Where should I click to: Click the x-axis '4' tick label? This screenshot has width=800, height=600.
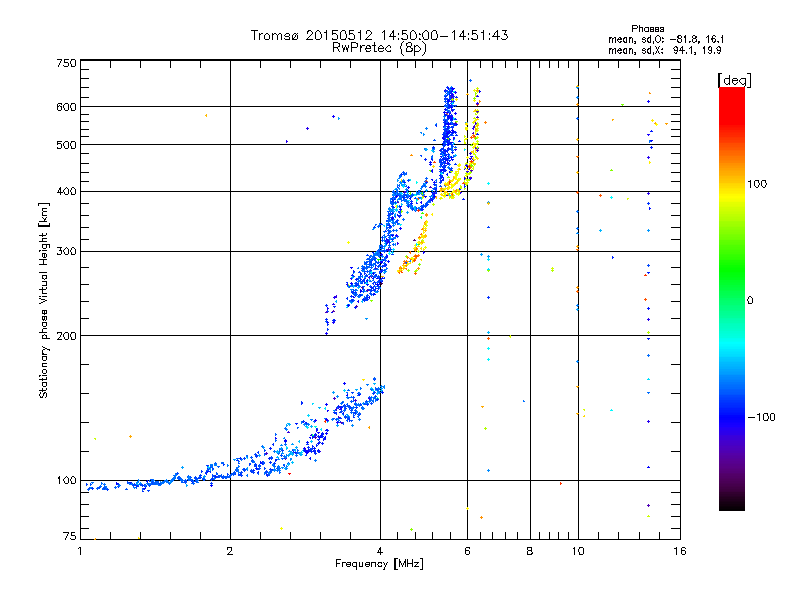pos(380,551)
